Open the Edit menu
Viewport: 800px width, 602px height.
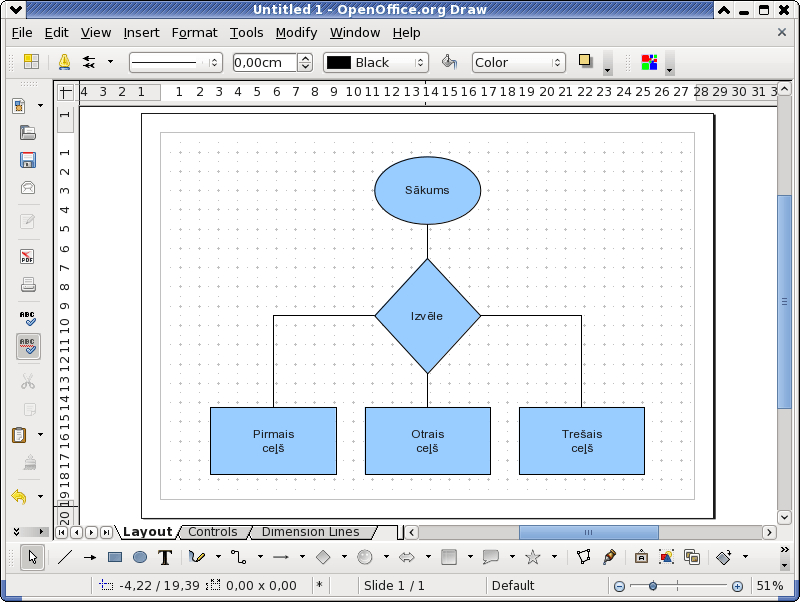(x=56, y=33)
